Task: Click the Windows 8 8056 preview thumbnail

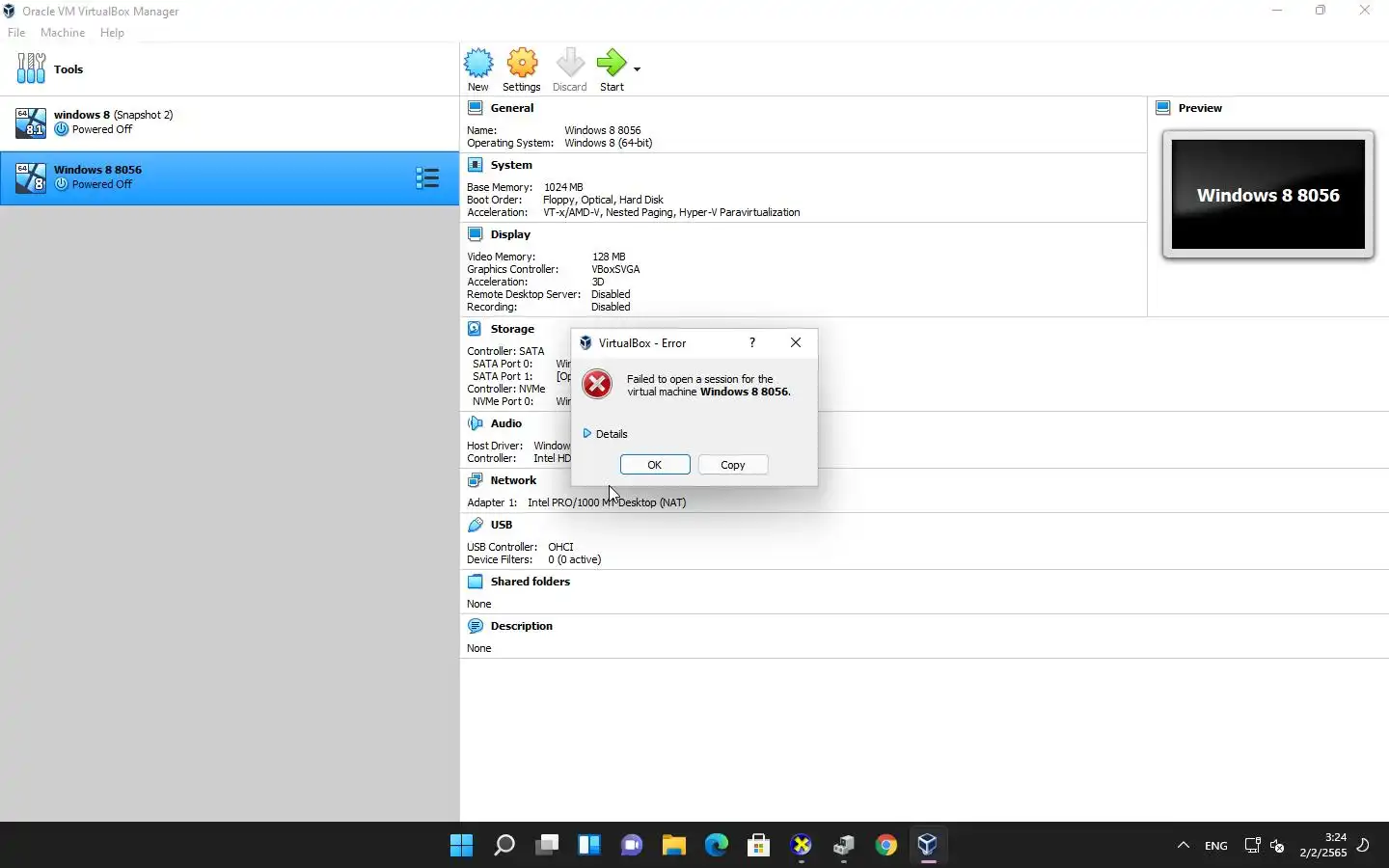Action: coord(1268,195)
